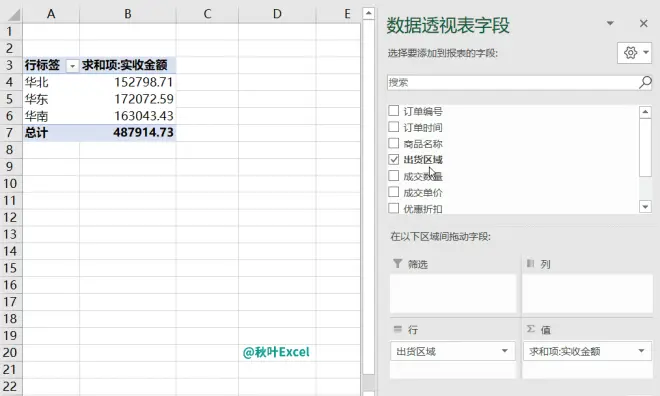Expand the 求和项:实收金额 value dropdown
660x396 pixels.
click(641, 351)
